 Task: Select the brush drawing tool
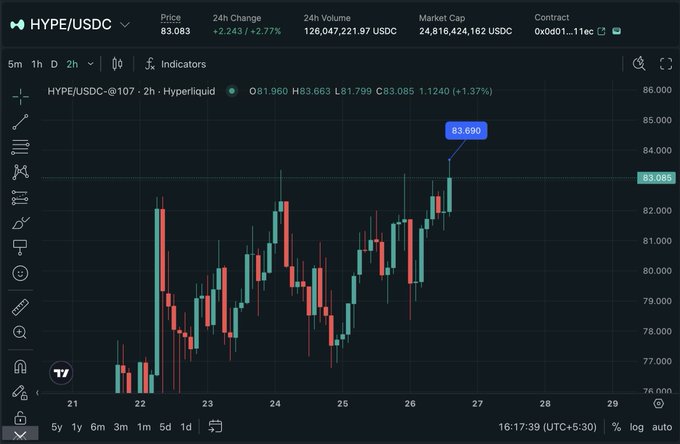pyautogui.click(x=20, y=223)
